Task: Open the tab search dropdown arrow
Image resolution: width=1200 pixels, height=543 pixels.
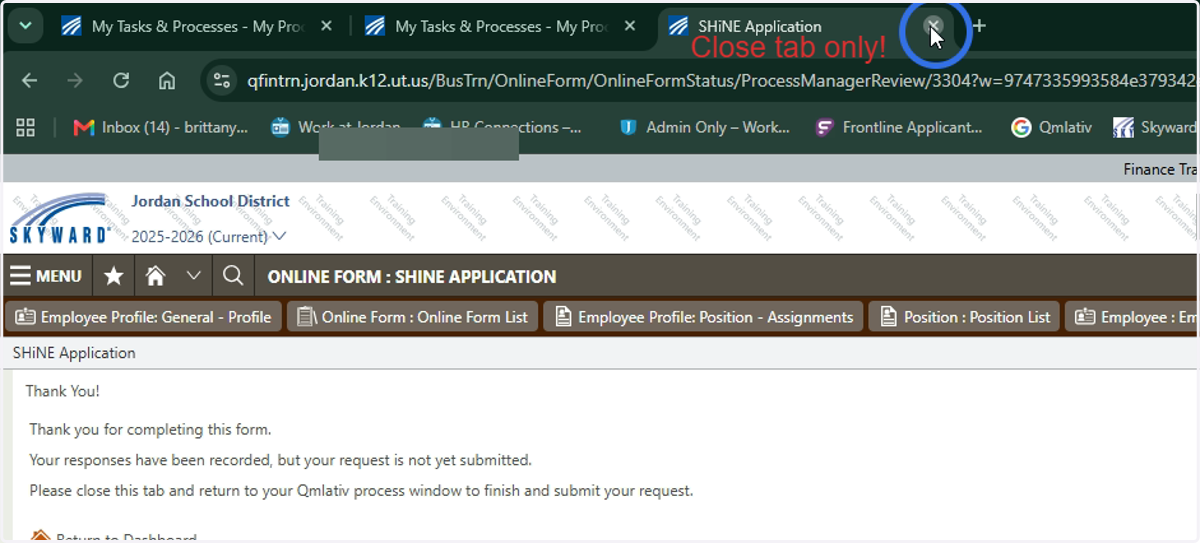Action: 25,26
